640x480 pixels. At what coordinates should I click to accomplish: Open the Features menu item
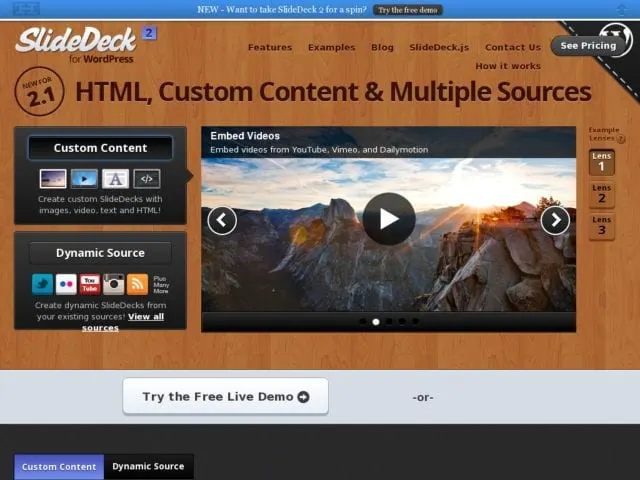pos(270,47)
